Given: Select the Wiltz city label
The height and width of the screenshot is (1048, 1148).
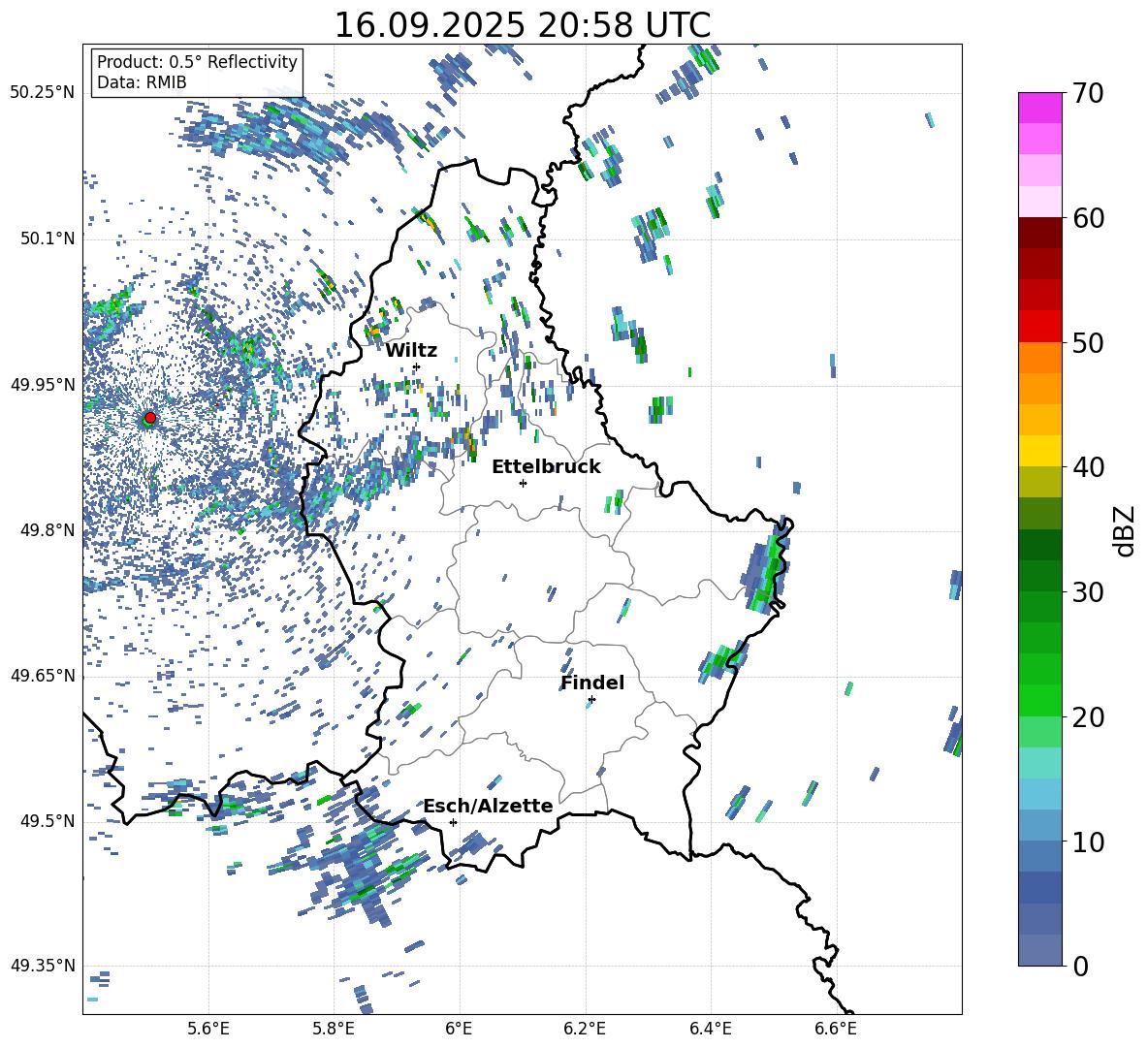Looking at the screenshot, I should [x=411, y=351].
